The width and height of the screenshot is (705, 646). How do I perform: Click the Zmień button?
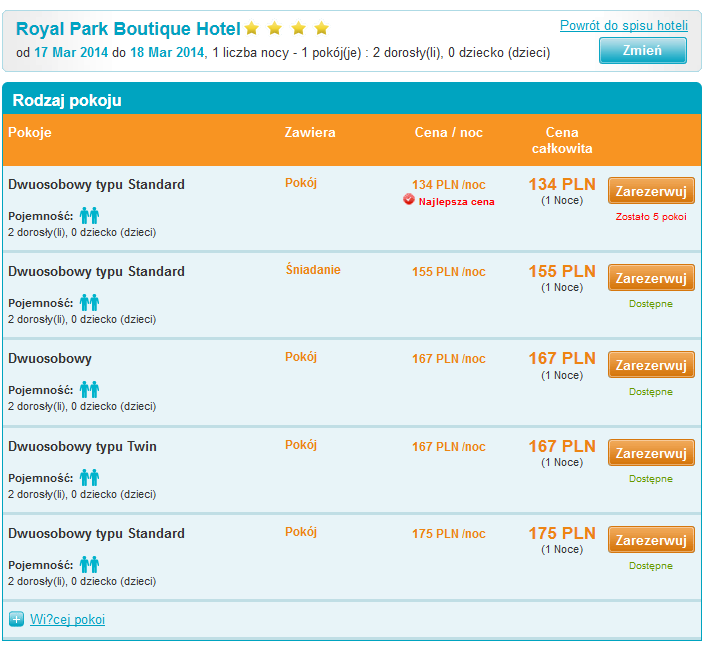pyautogui.click(x=643, y=50)
